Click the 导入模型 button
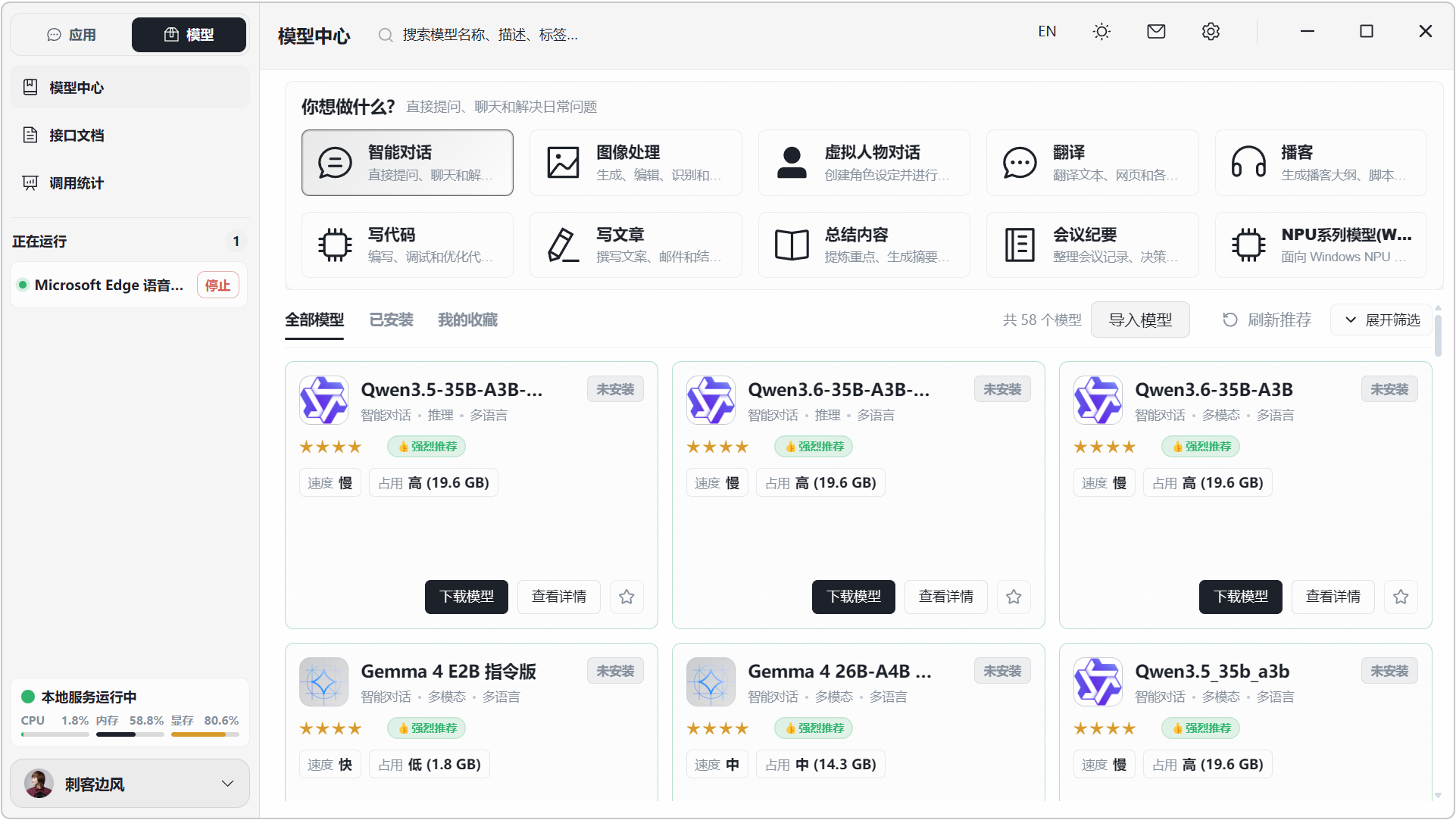The height and width of the screenshot is (820, 1456). [1140, 320]
